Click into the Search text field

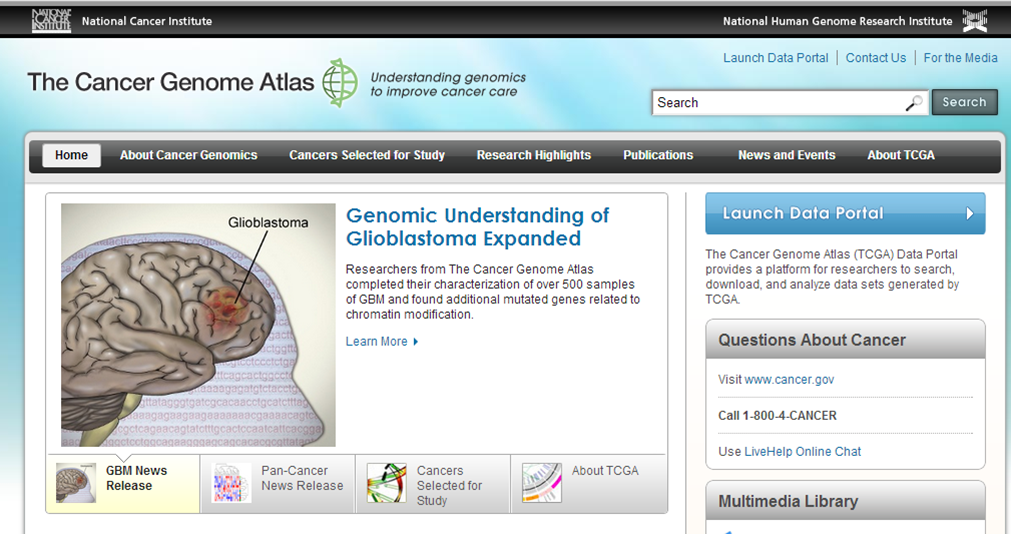coord(778,103)
